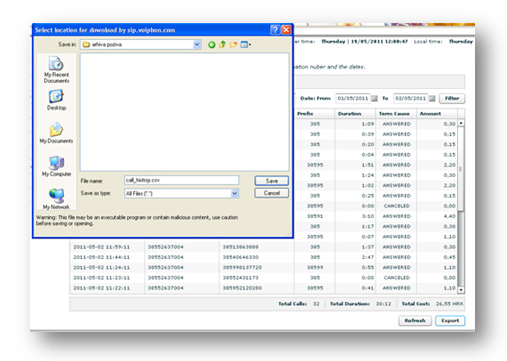Click destination number 385998137720
This screenshot has width=507, height=361.
242,268
